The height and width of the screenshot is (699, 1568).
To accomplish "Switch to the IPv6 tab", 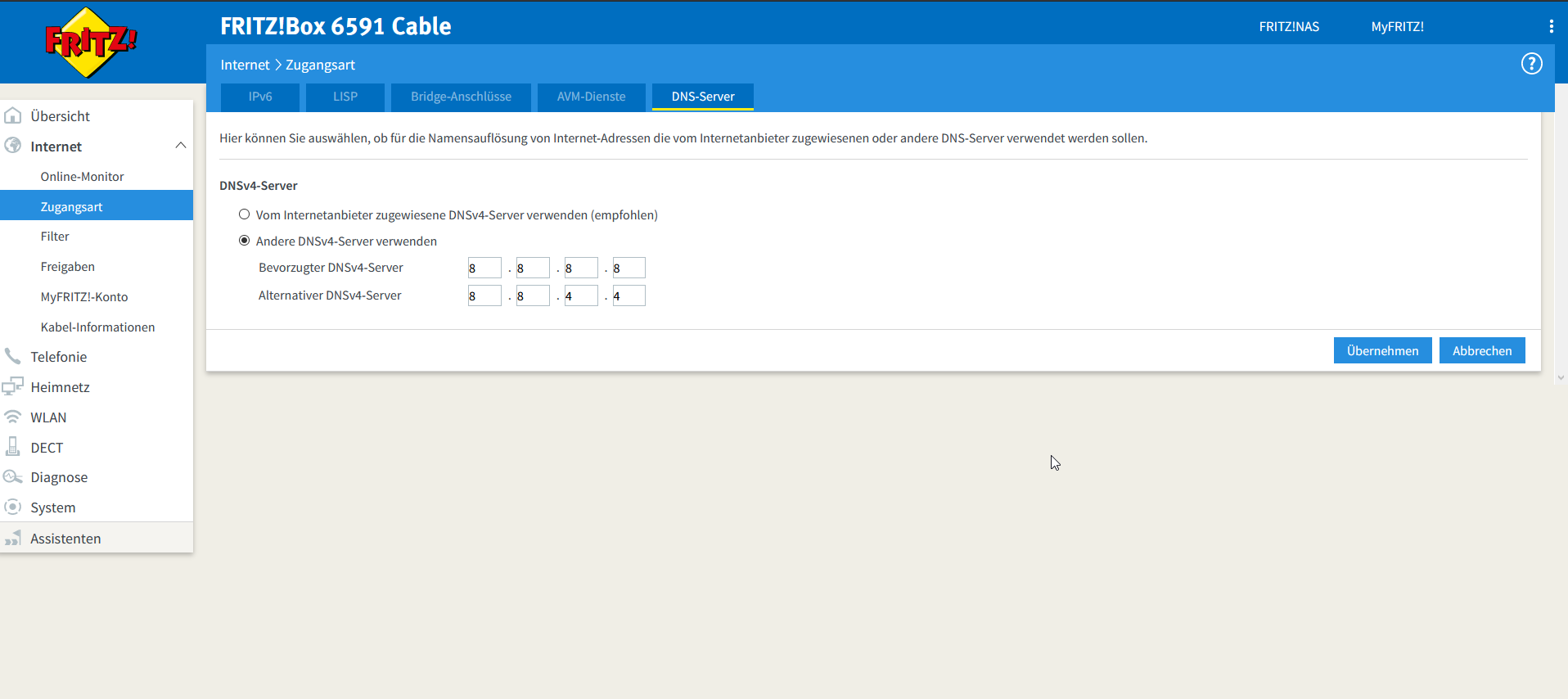I will click(260, 97).
